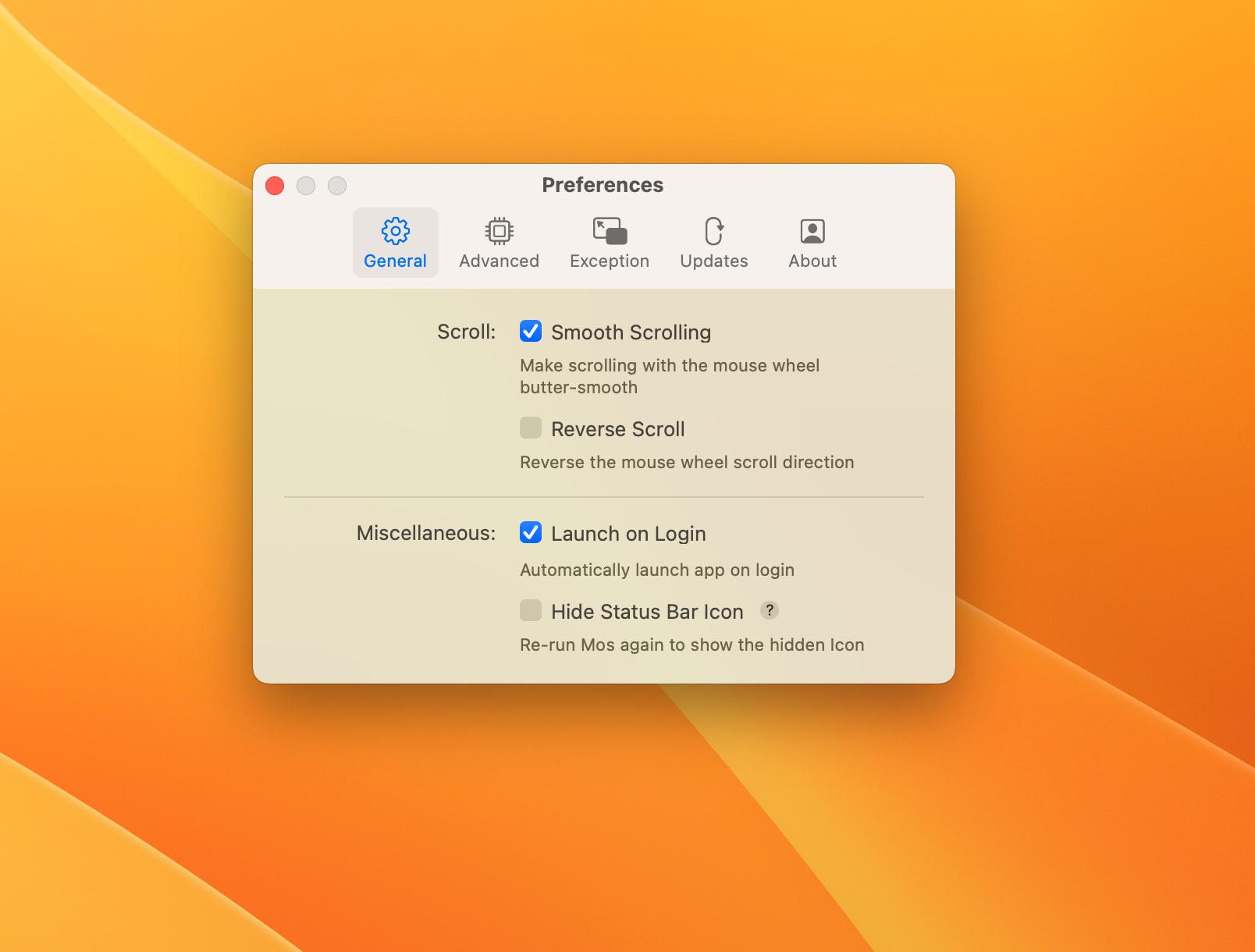Close the Preferences window
The height and width of the screenshot is (952, 1255).
(275, 186)
